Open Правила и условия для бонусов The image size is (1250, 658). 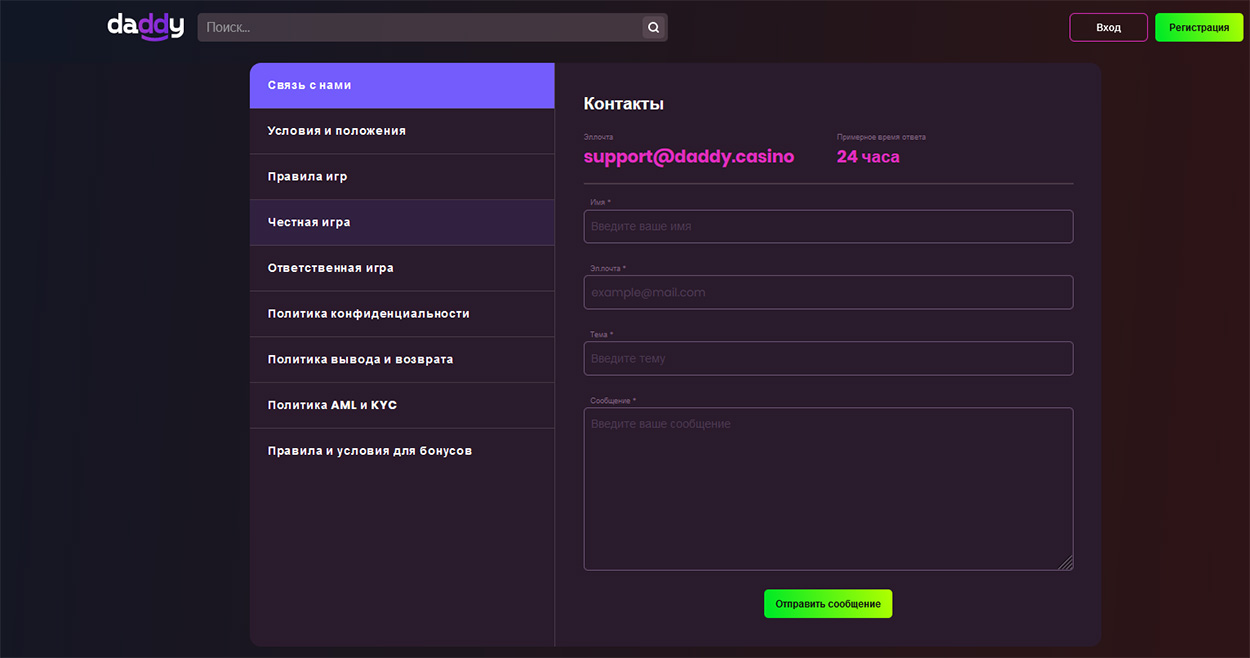(402, 451)
